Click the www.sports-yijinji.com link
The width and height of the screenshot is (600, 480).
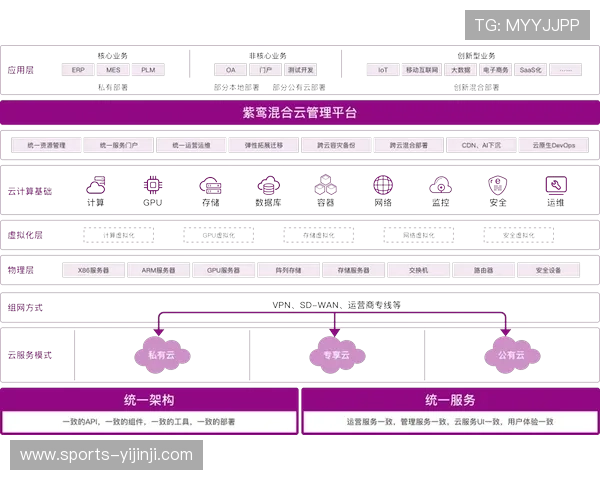tap(106, 455)
